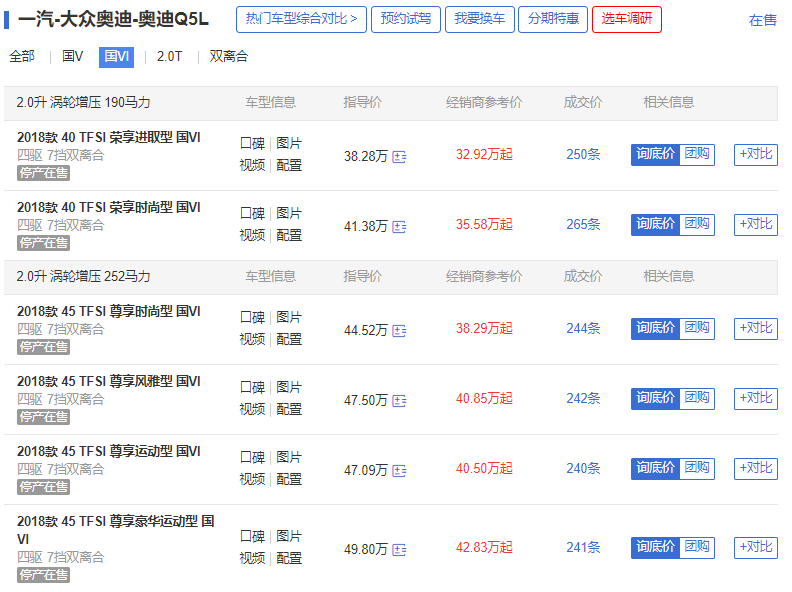Screen dimensions: 792x592
Task: Open 244条 transaction prices
Action: (x=583, y=329)
